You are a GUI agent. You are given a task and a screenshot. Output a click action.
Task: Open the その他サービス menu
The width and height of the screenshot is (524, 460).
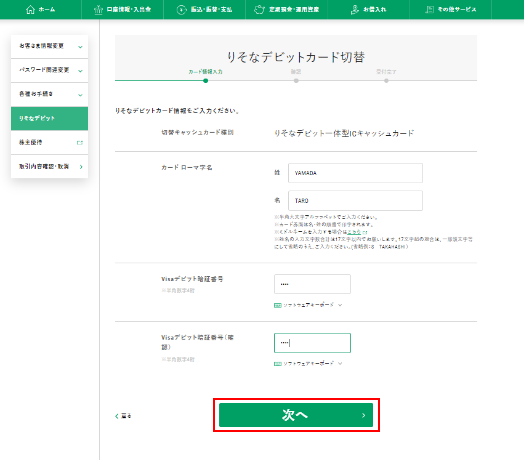pyautogui.click(x=450, y=9)
